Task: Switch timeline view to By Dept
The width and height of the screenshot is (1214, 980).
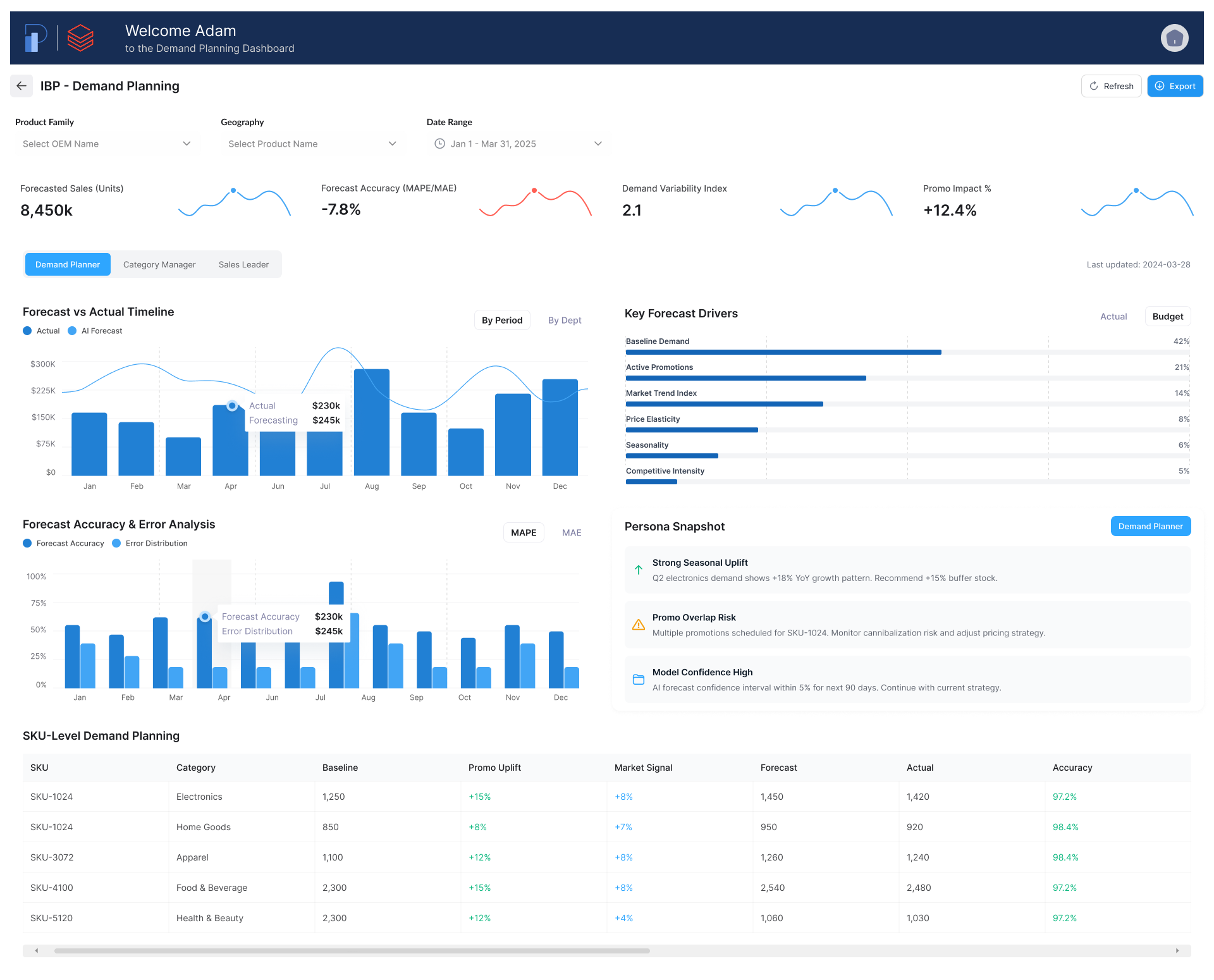Action: 564,320
